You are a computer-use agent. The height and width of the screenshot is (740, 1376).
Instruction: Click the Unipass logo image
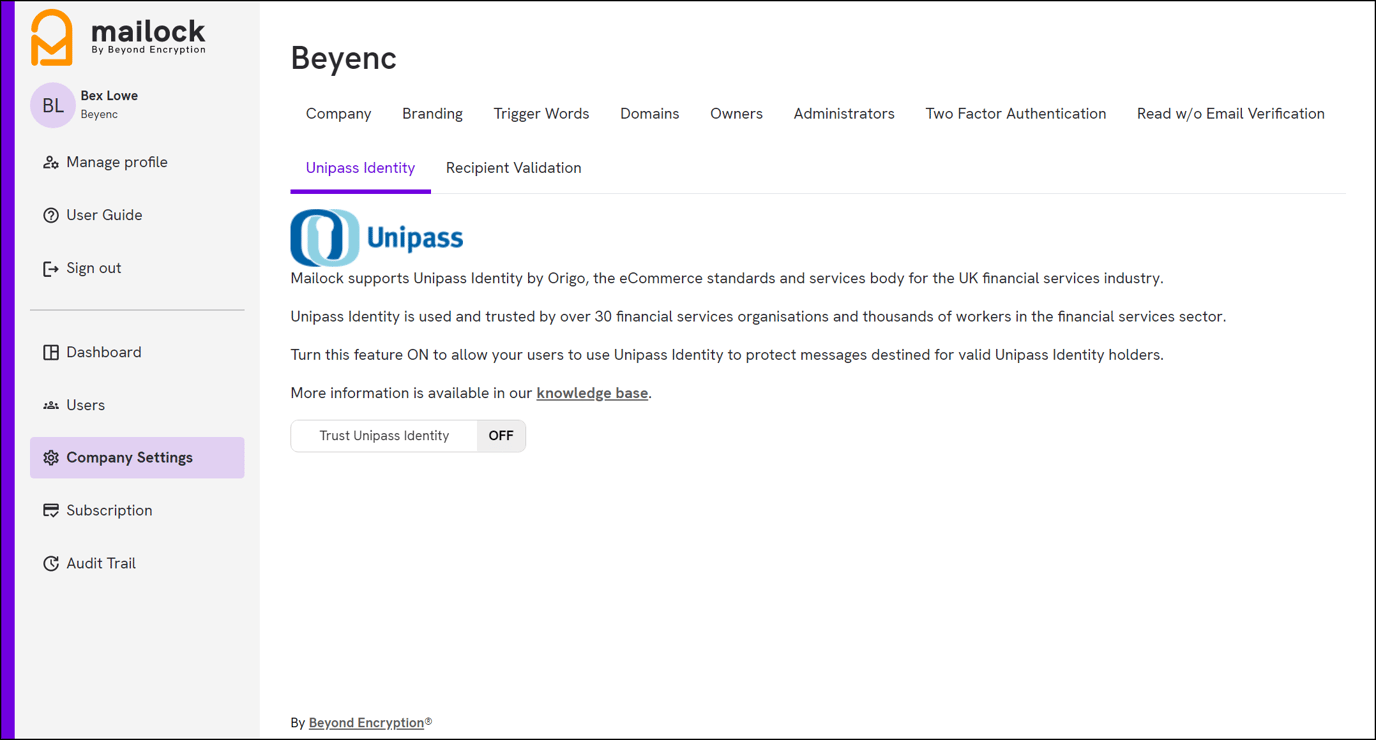tap(376, 237)
